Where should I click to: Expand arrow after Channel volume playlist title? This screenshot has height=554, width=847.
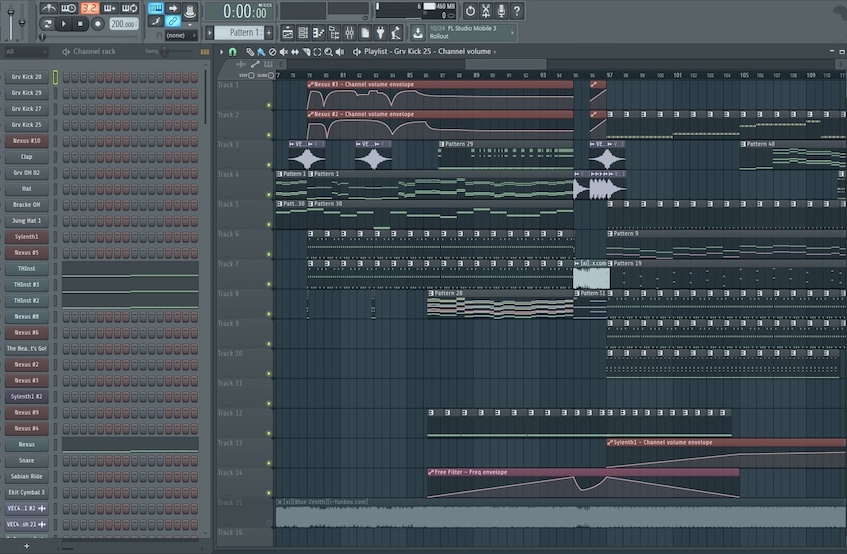pyautogui.click(x=495, y=52)
